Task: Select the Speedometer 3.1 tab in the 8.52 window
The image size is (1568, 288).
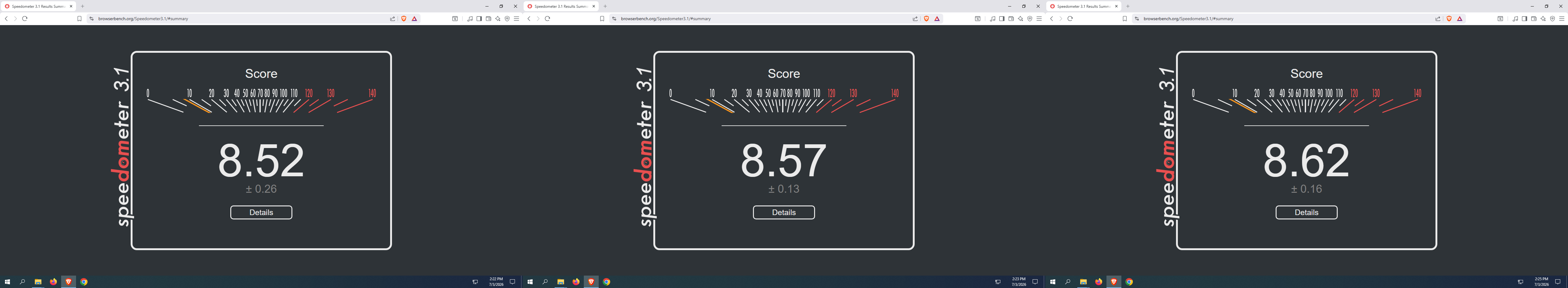Action: [x=38, y=6]
